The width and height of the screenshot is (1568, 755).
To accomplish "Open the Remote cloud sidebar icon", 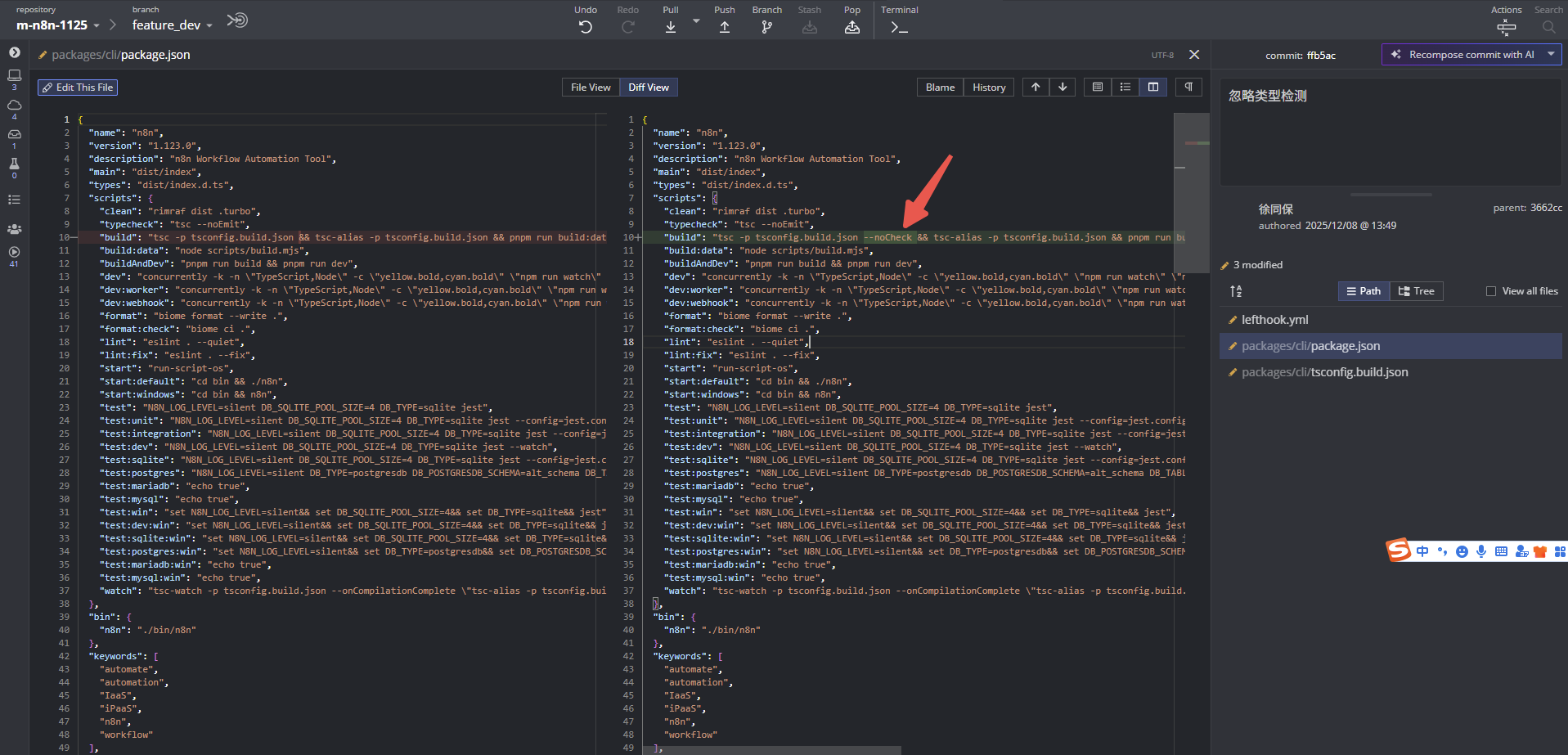I will click(x=14, y=105).
